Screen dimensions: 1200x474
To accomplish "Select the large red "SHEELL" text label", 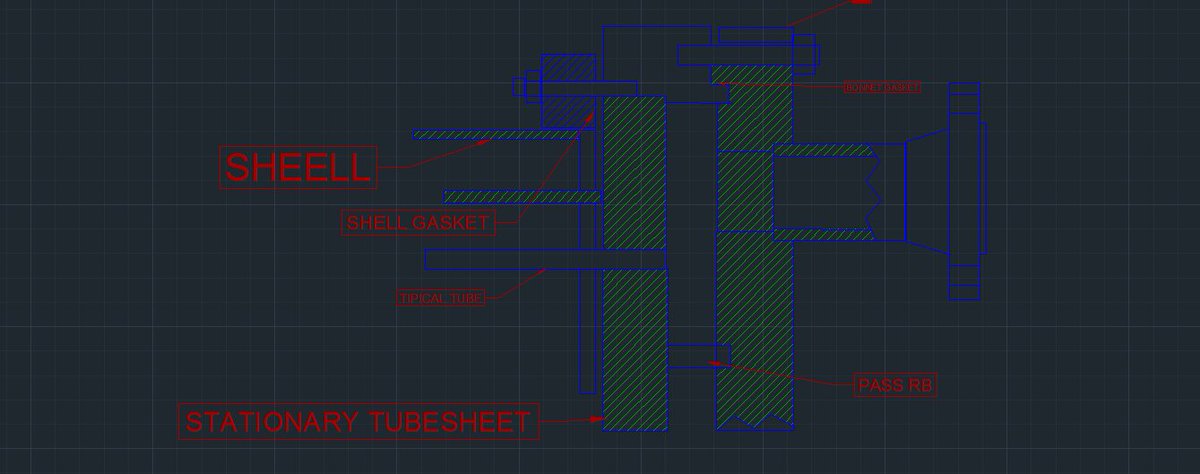I will (x=298, y=167).
